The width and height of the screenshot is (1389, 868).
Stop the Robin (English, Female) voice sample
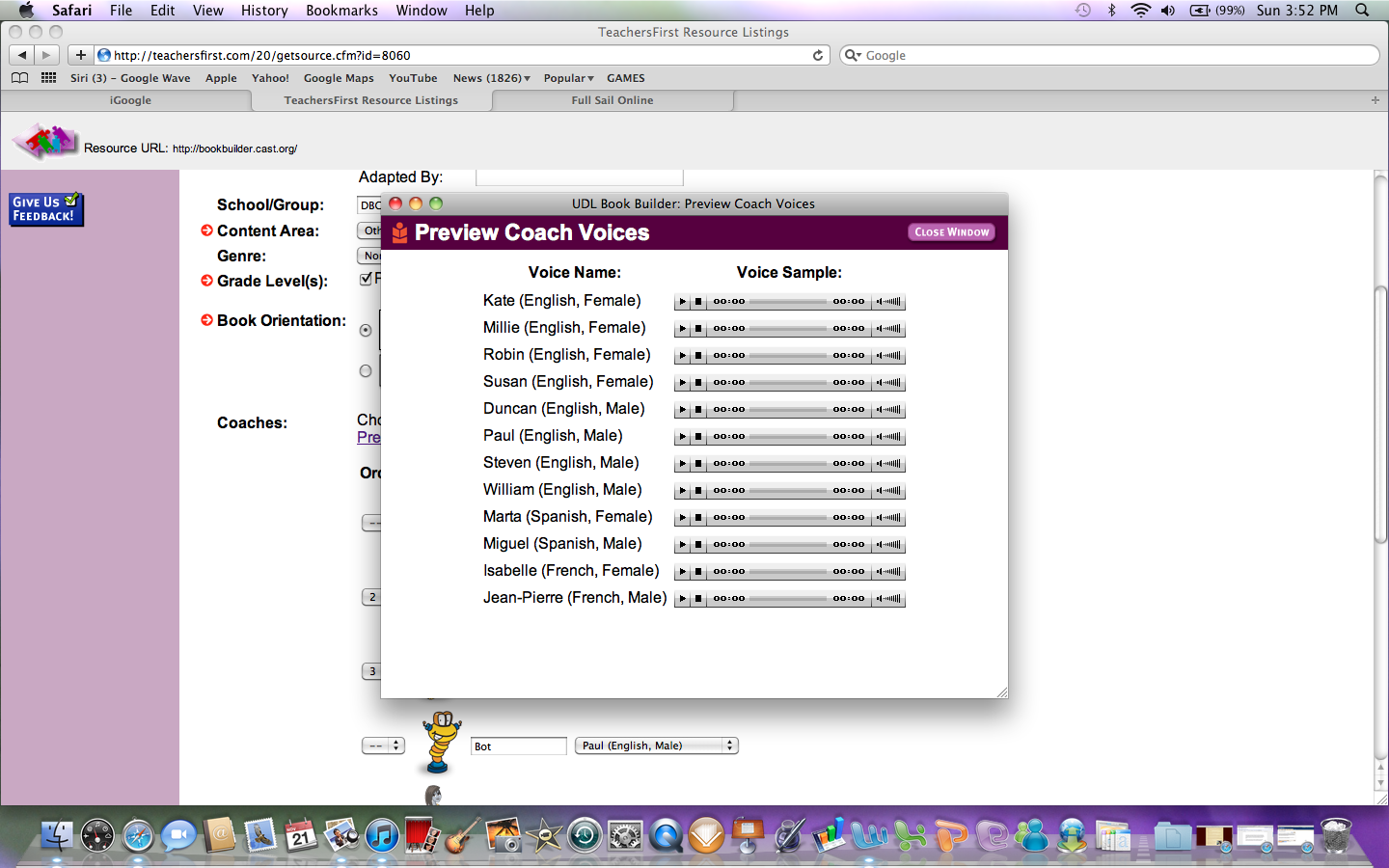698,356
